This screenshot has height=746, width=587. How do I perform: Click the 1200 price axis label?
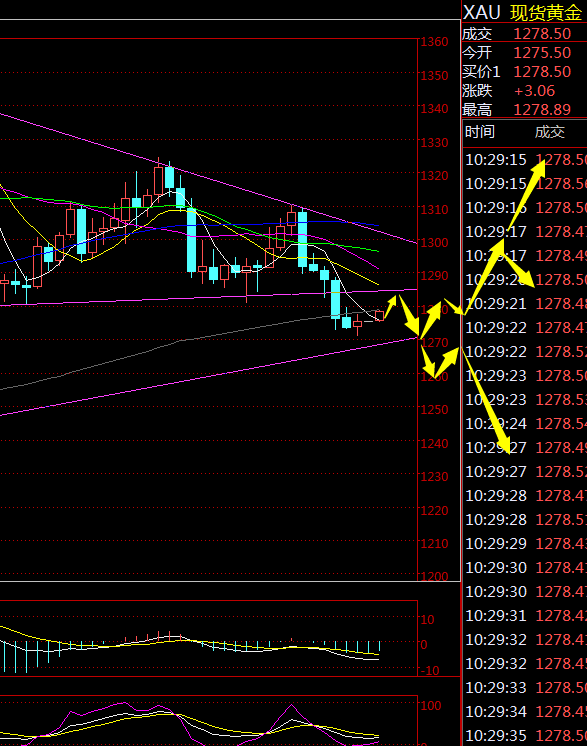(x=434, y=577)
